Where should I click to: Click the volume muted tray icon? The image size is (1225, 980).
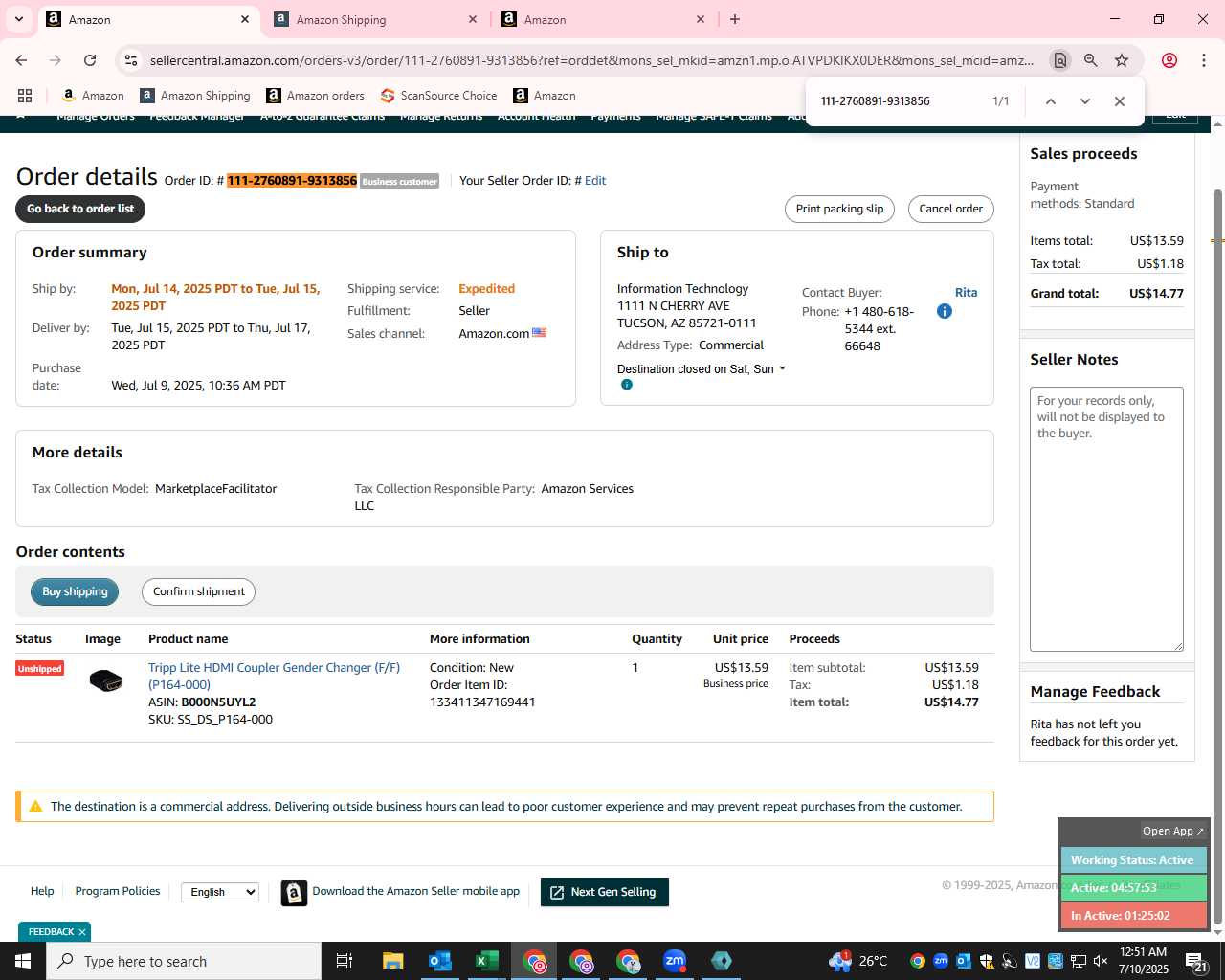(1101, 961)
